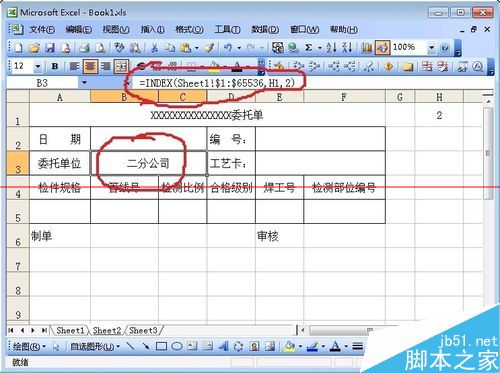Open Print Preview from toolbar
500x373 pixels.
click(100, 48)
